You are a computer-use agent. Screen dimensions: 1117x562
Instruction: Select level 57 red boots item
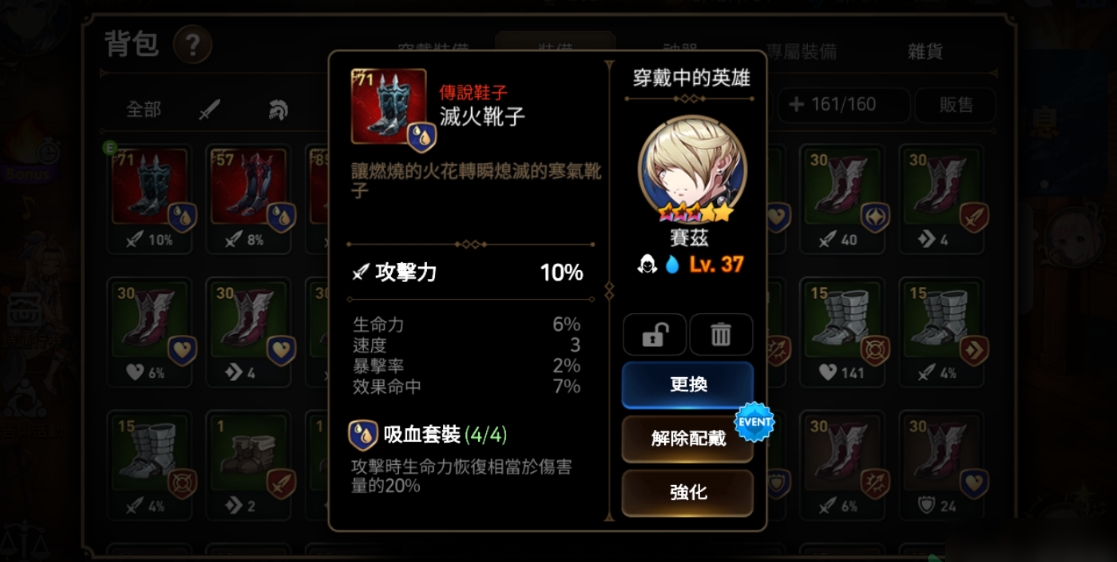pyautogui.click(x=249, y=198)
